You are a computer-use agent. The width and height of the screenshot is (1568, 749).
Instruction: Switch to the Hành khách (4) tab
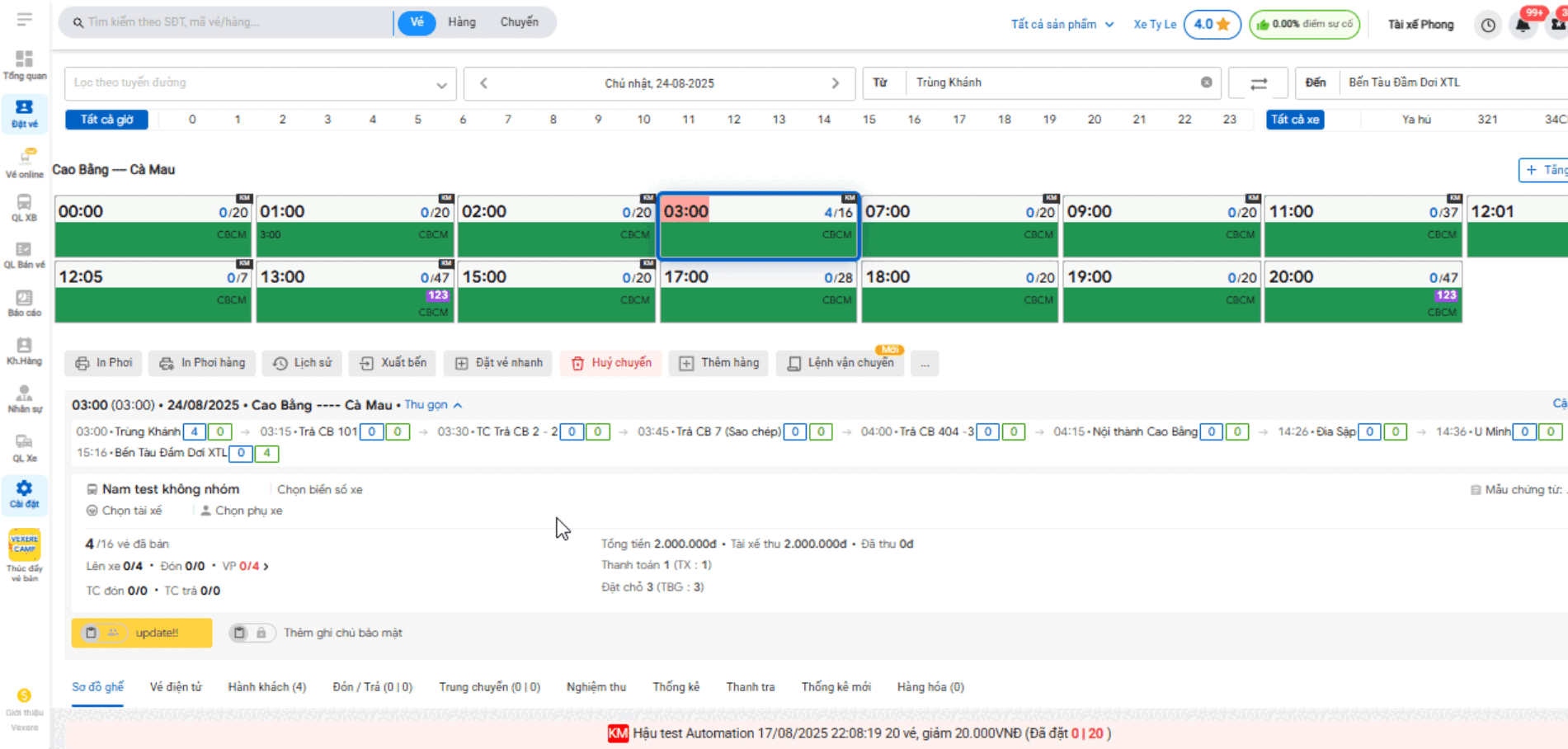(266, 687)
